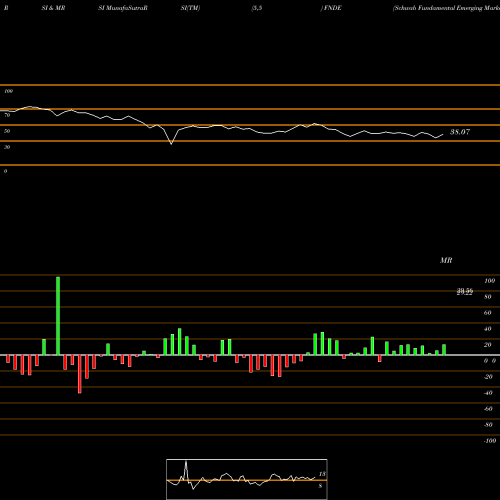Viewport: 500px width, 500px height.
Task: Click the 'FNDE' ticker symbol
Action: (332, 8)
